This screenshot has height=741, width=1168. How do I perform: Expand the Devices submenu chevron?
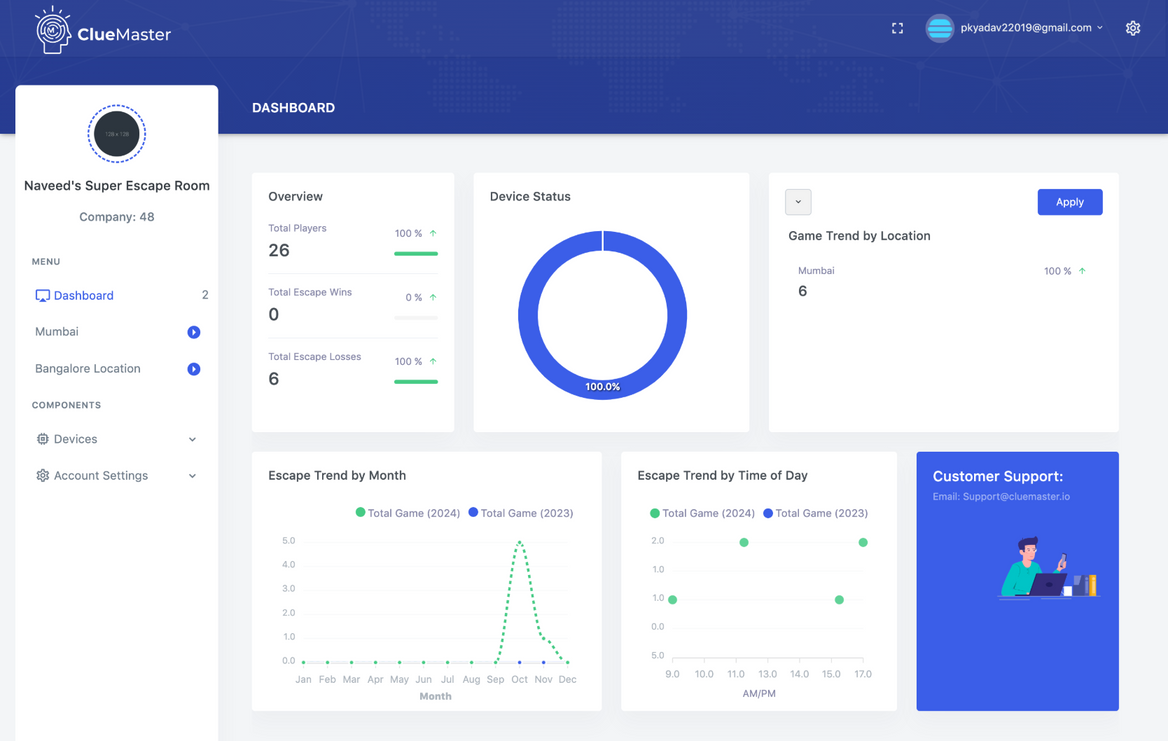click(192, 439)
